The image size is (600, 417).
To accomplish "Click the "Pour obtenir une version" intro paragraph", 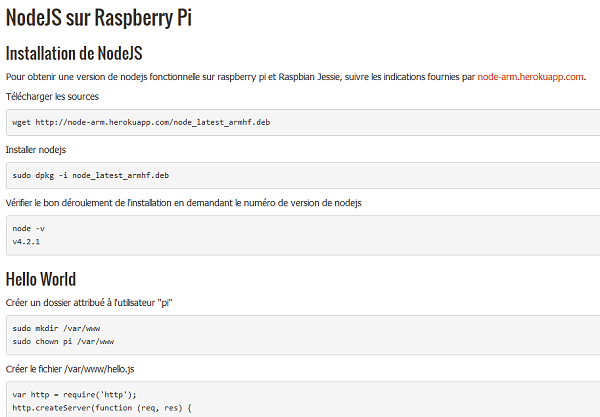I will [x=296, y=77].
